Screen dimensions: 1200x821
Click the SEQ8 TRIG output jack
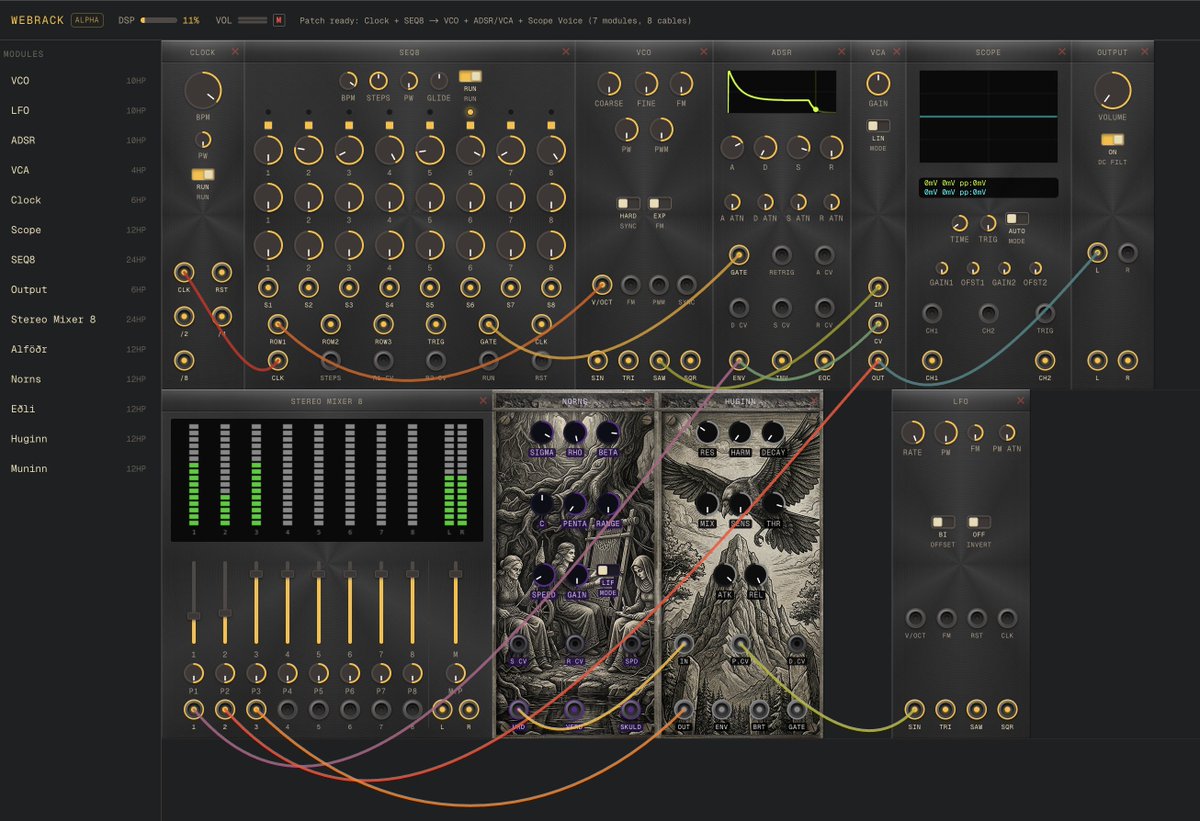pyautogui.click(x=435, y=324)
